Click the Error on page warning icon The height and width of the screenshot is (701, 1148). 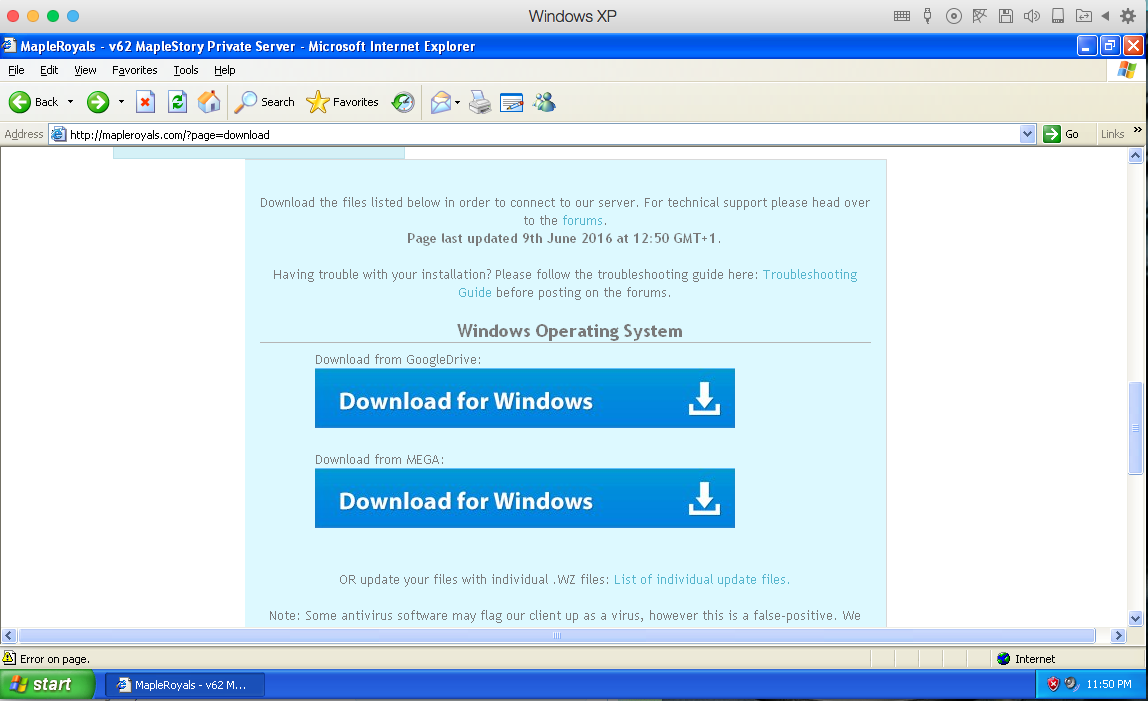[x=10, y=658]
